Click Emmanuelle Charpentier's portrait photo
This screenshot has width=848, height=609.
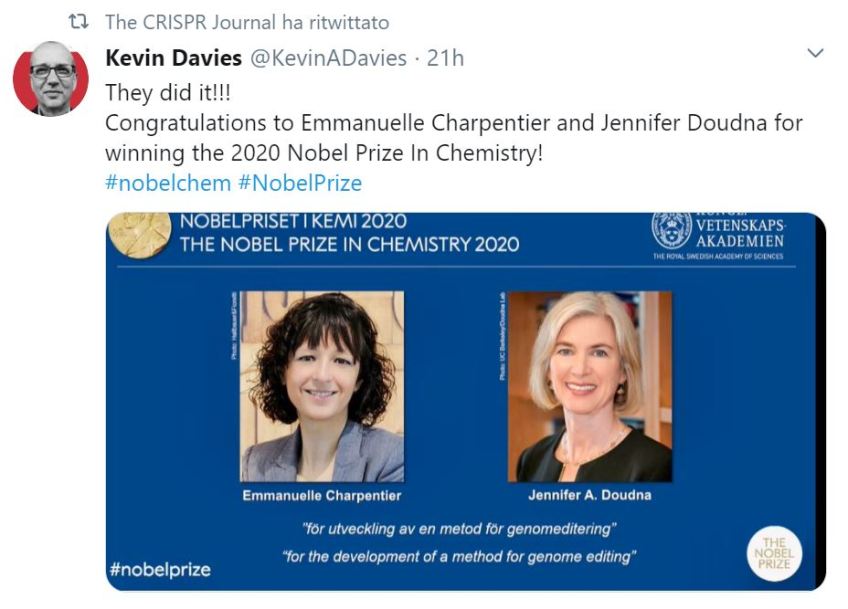[322, 386]
